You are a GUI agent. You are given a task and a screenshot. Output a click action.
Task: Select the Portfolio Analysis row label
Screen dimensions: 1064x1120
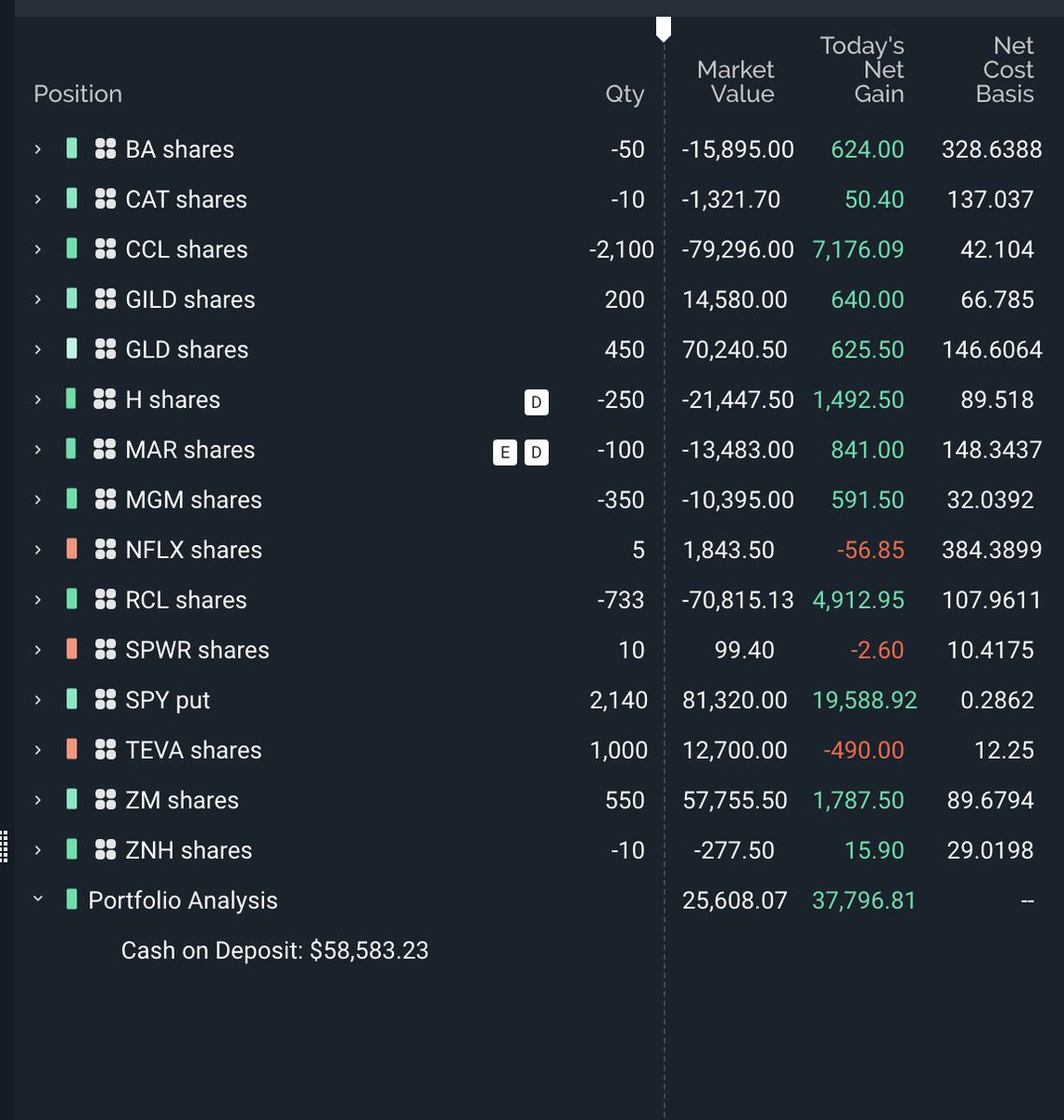coord(183,901)
